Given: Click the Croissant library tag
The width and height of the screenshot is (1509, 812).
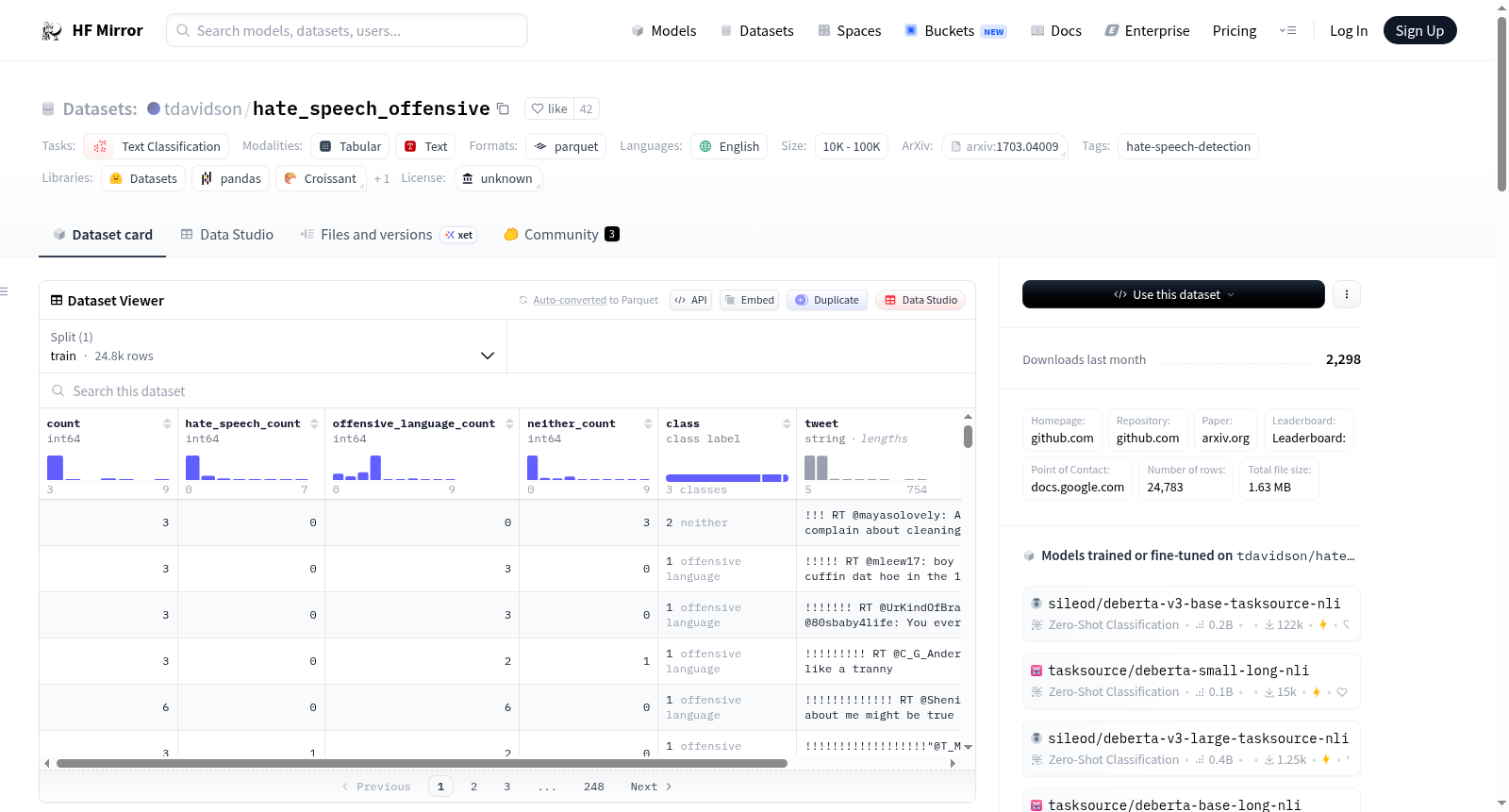Looking at the screenshot, I should 321,178.
